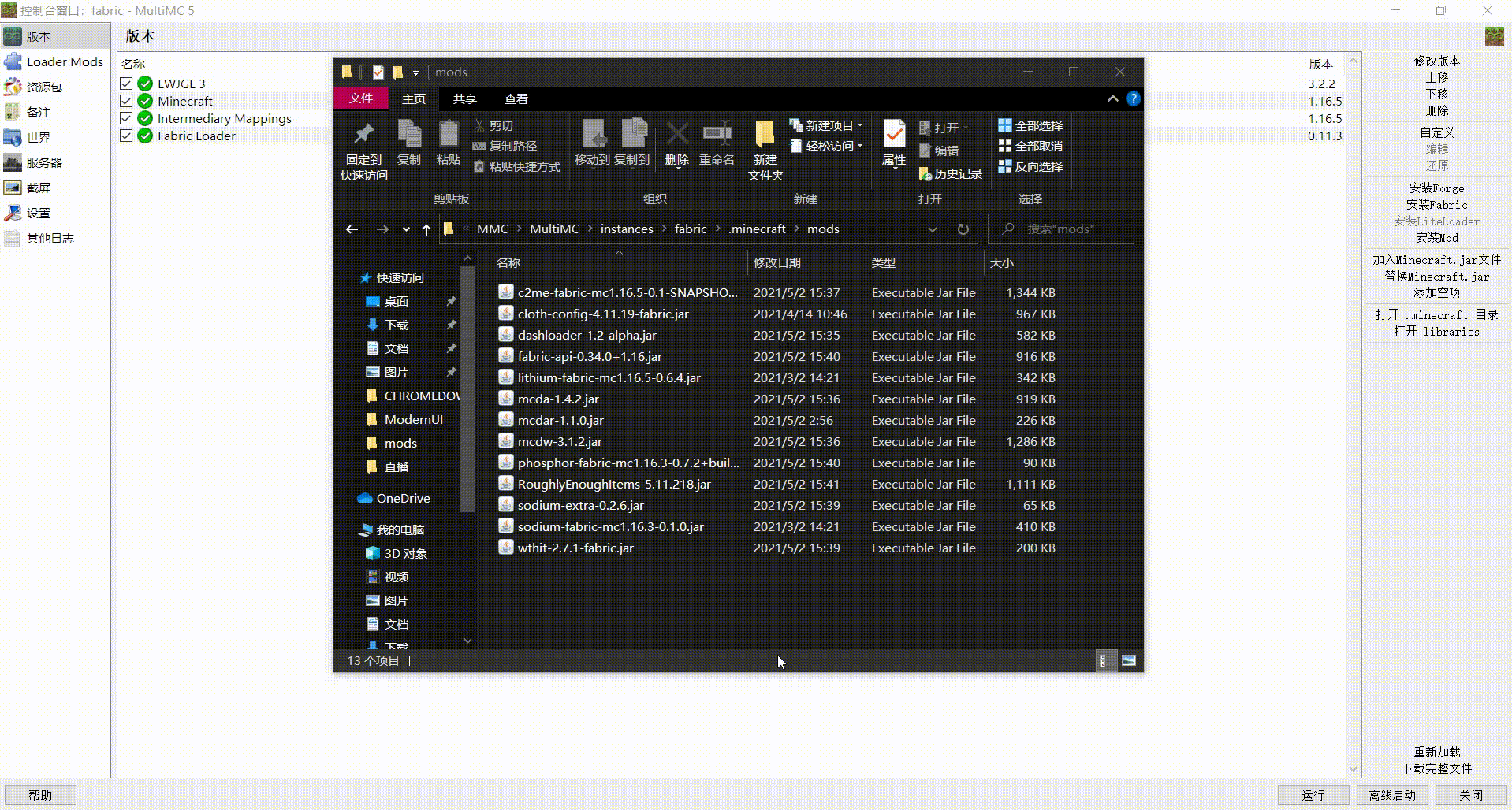
Task: Click the Up one level arrow
Action: pos(426,229)
